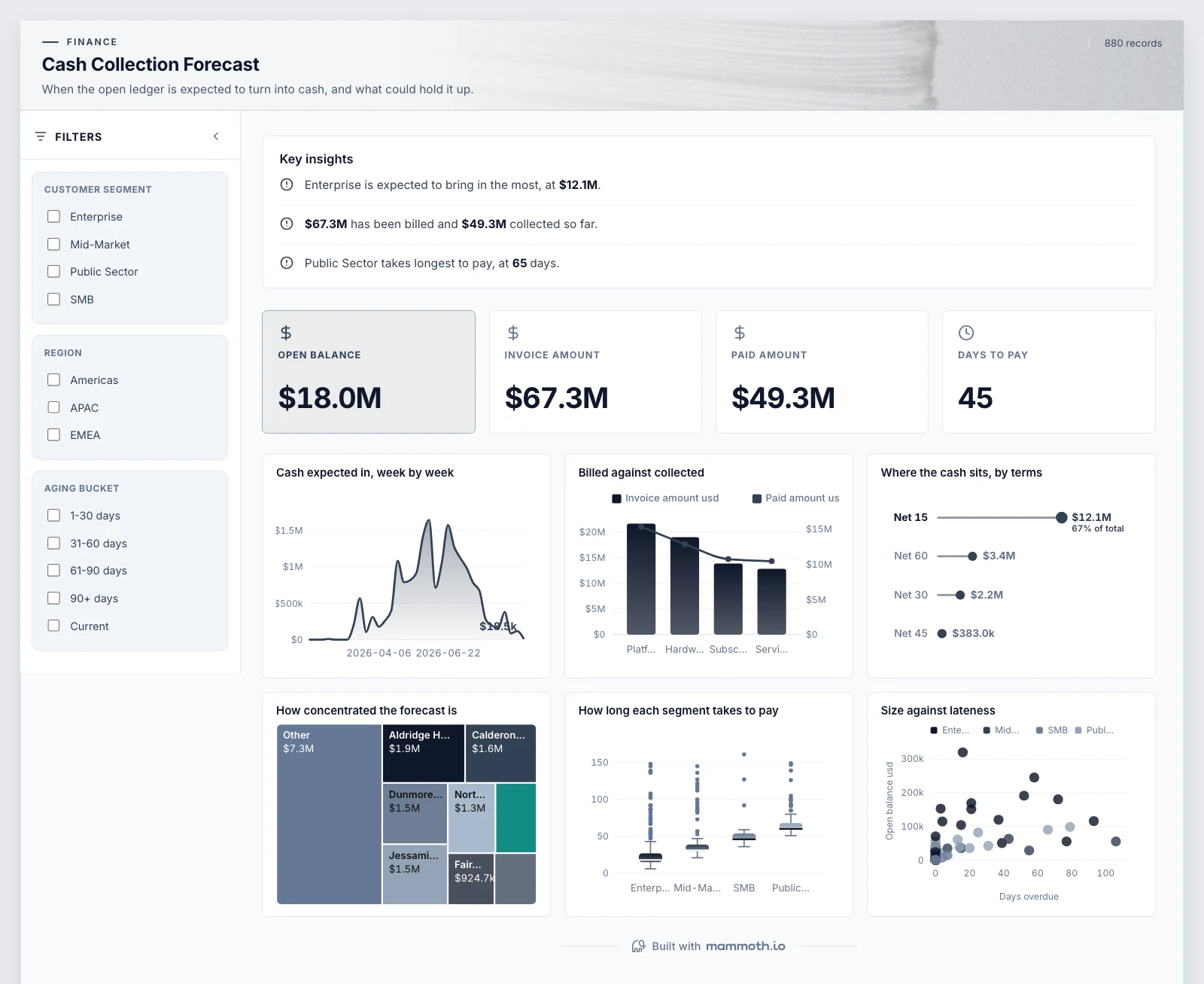Viewport: 1204px width, 984px height.
Task: Select the Days to Pay 45 card
Action: tap(1048, 372)
